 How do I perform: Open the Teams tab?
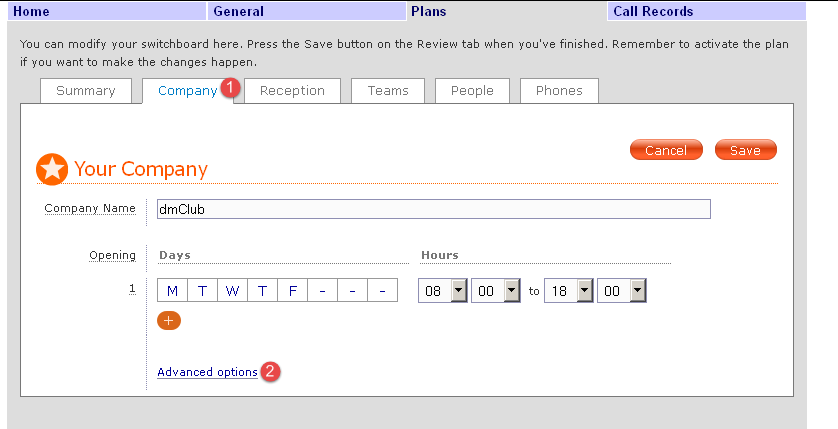point(388,91)
